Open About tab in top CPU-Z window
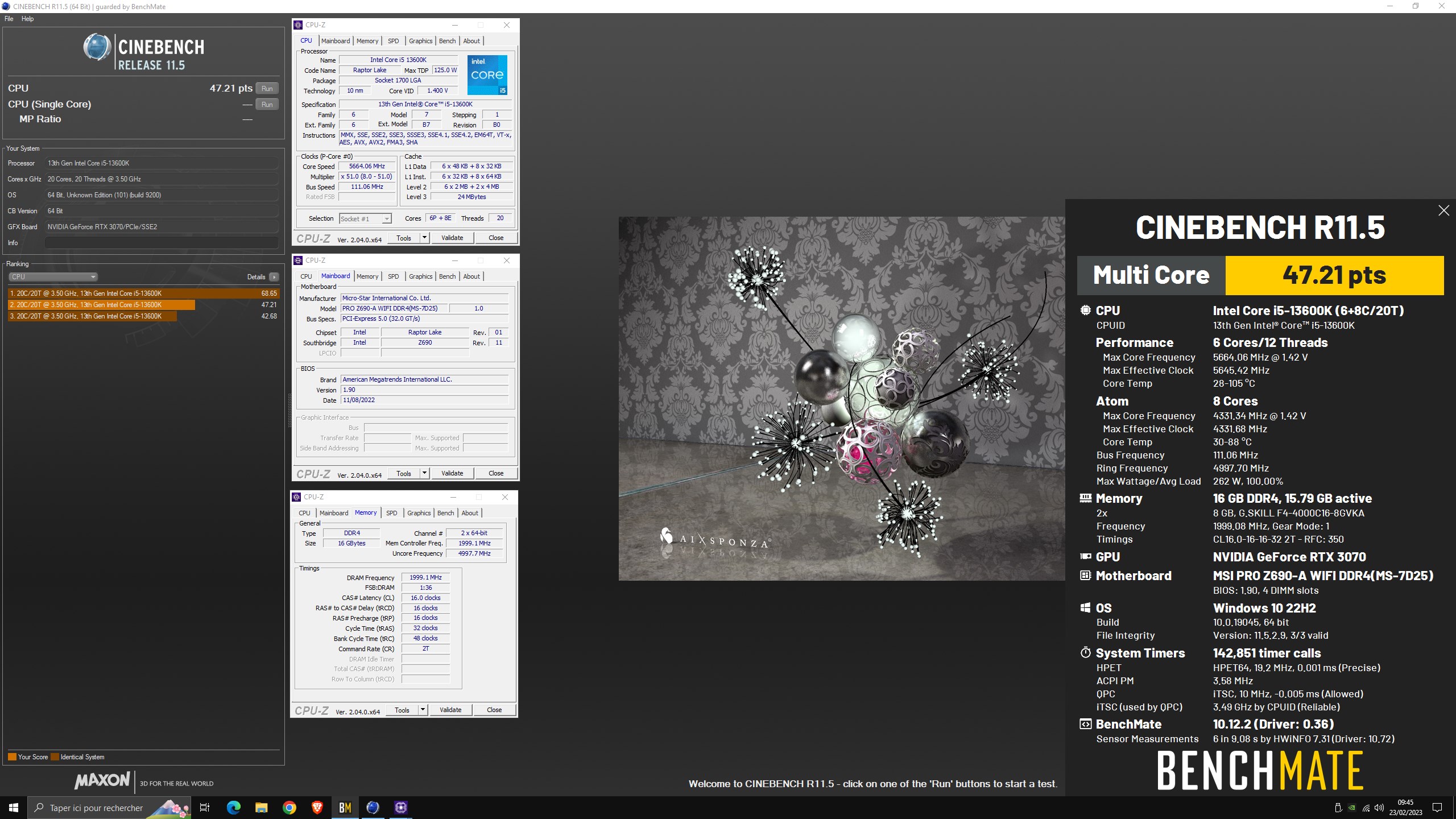Viewport: 1456px width, 819px height. pyautogui.click(x=471, y=41)
